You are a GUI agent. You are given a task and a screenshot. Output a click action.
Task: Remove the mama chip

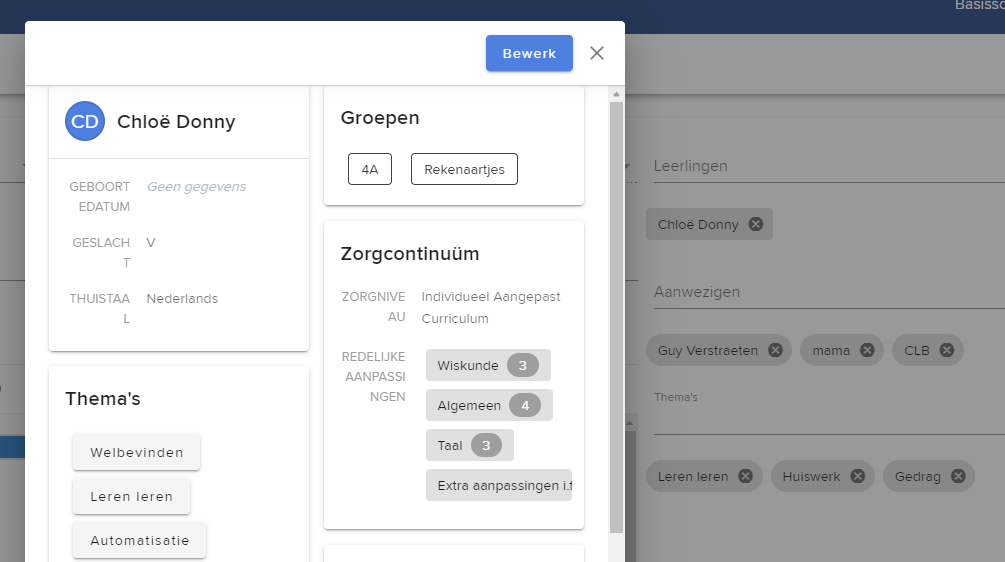tap(867, 350)
